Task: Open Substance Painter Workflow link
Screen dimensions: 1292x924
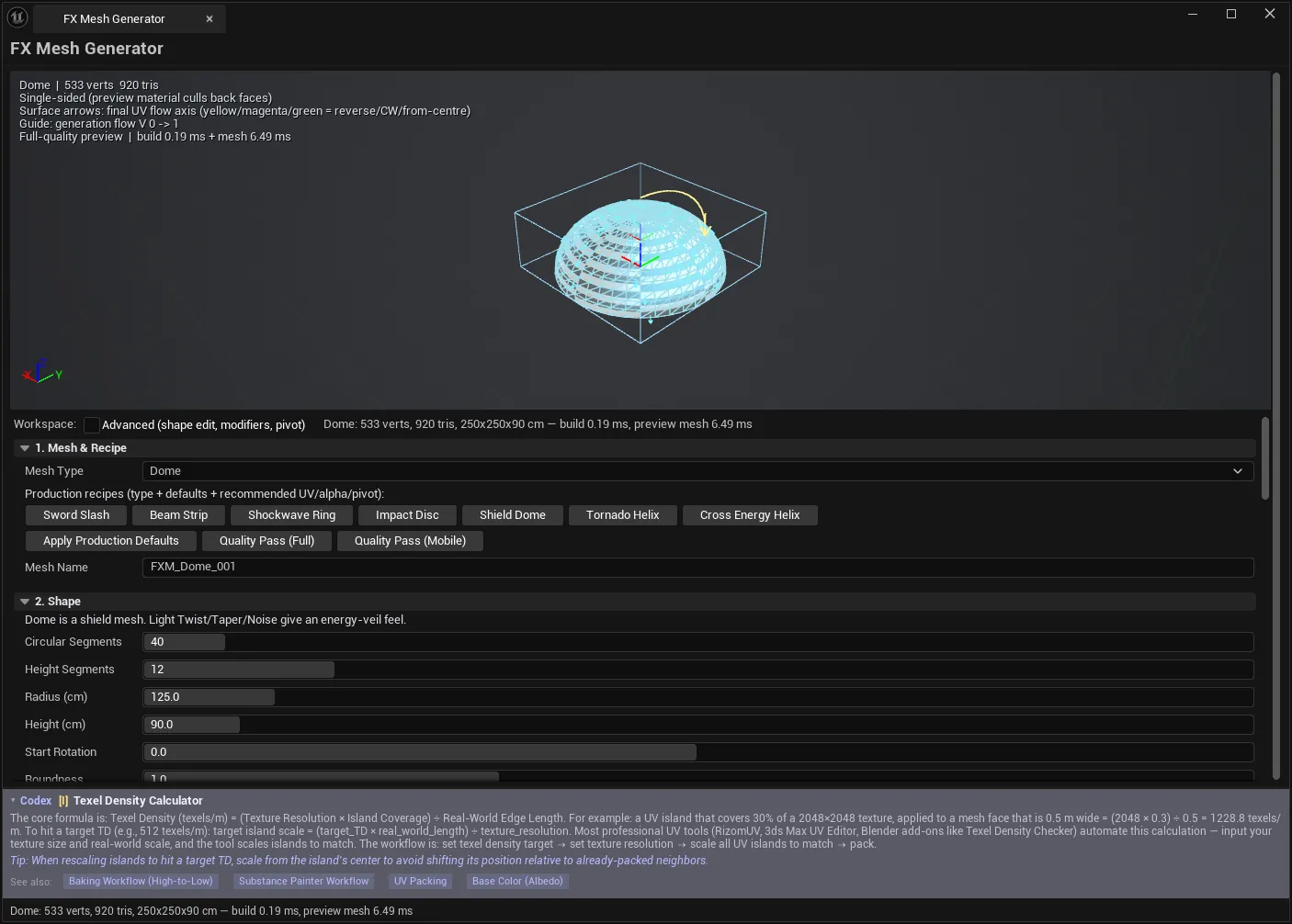Action: tap(303, 881)
